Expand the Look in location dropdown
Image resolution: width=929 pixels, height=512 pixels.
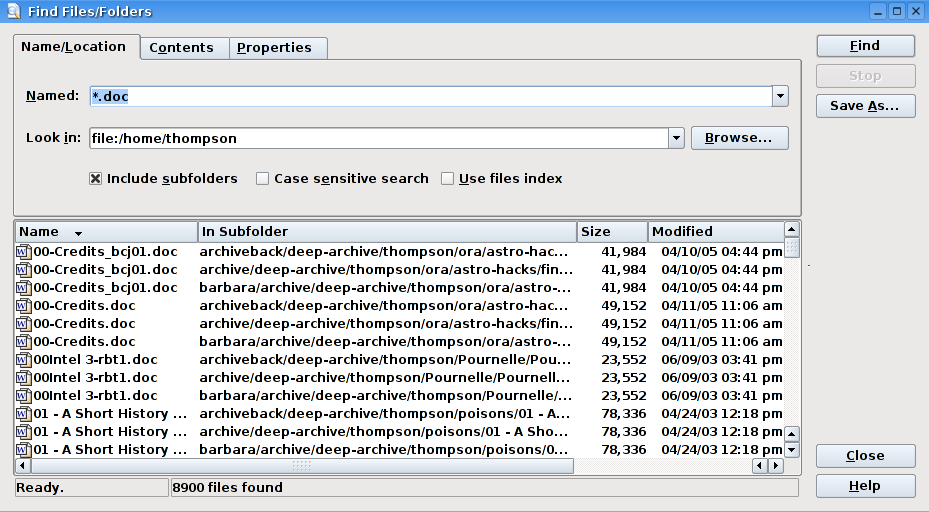click(x=676, y=138)
